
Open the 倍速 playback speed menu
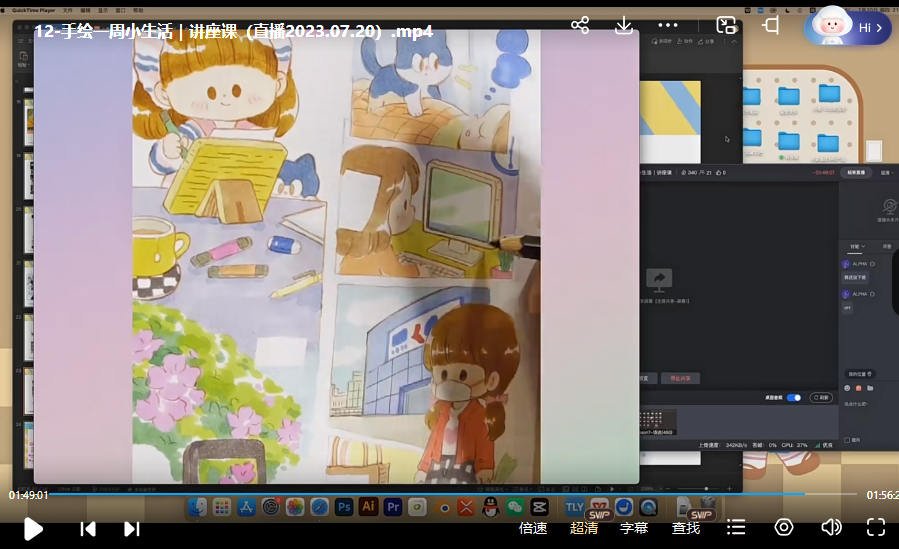(533, 528)
